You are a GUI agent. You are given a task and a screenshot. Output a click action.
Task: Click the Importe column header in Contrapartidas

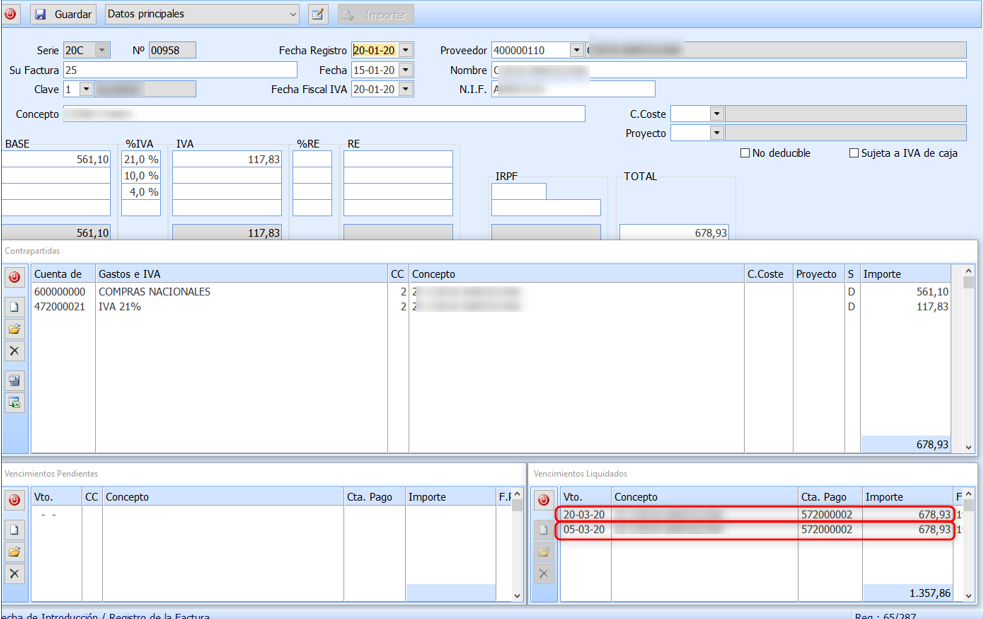point(905,274)
